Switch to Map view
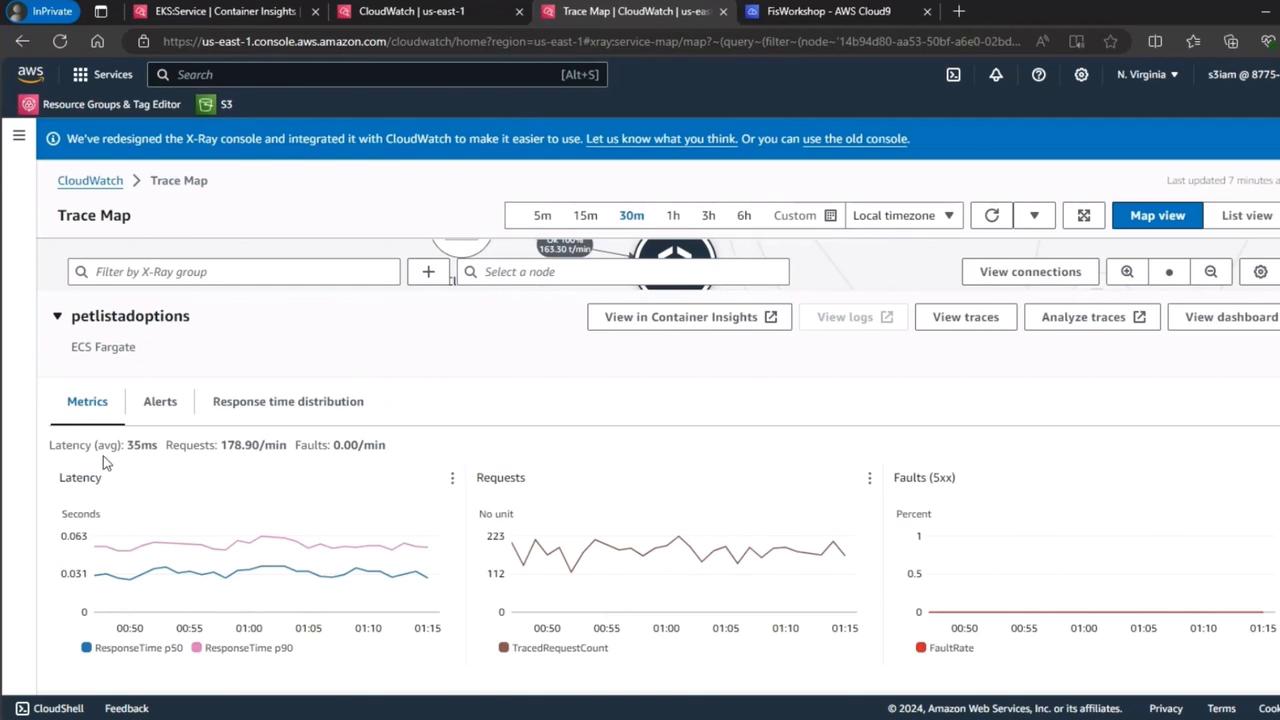1280x720 pixels. tap(1157, 216)
